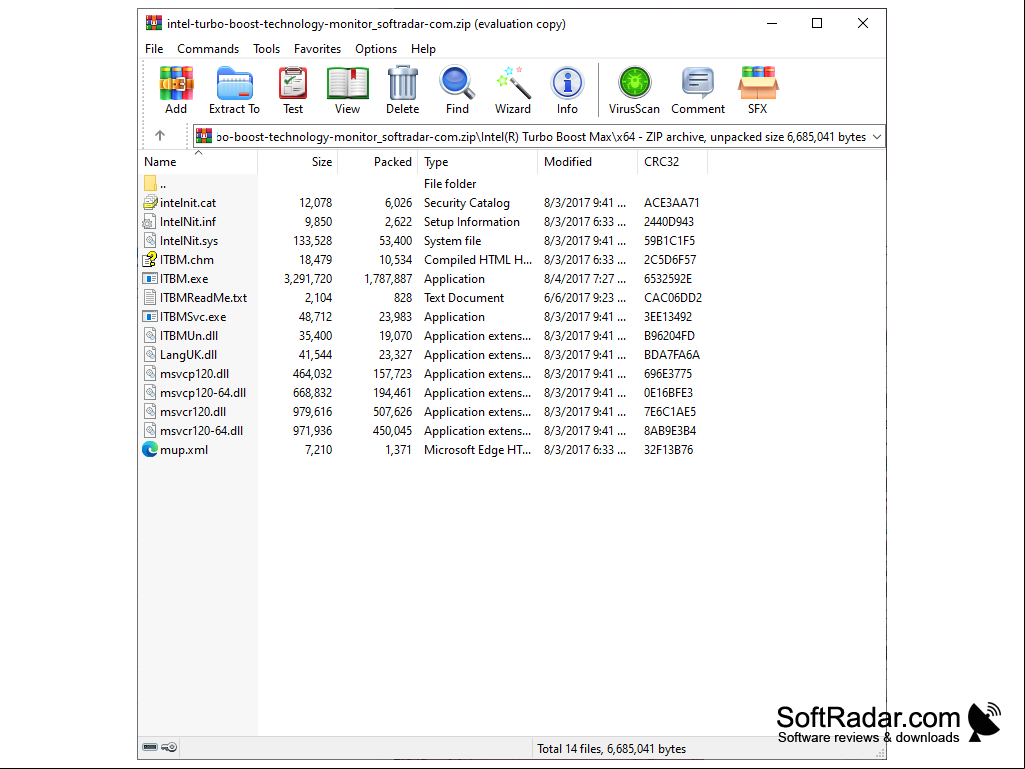
Task: Sort by Name column header
Action: [199, 162]
